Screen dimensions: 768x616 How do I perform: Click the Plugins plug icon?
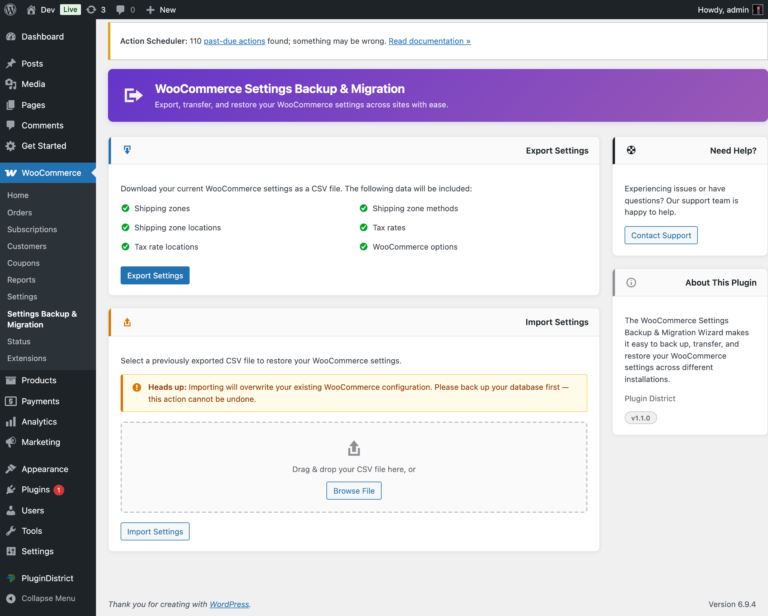coord(11,490)
